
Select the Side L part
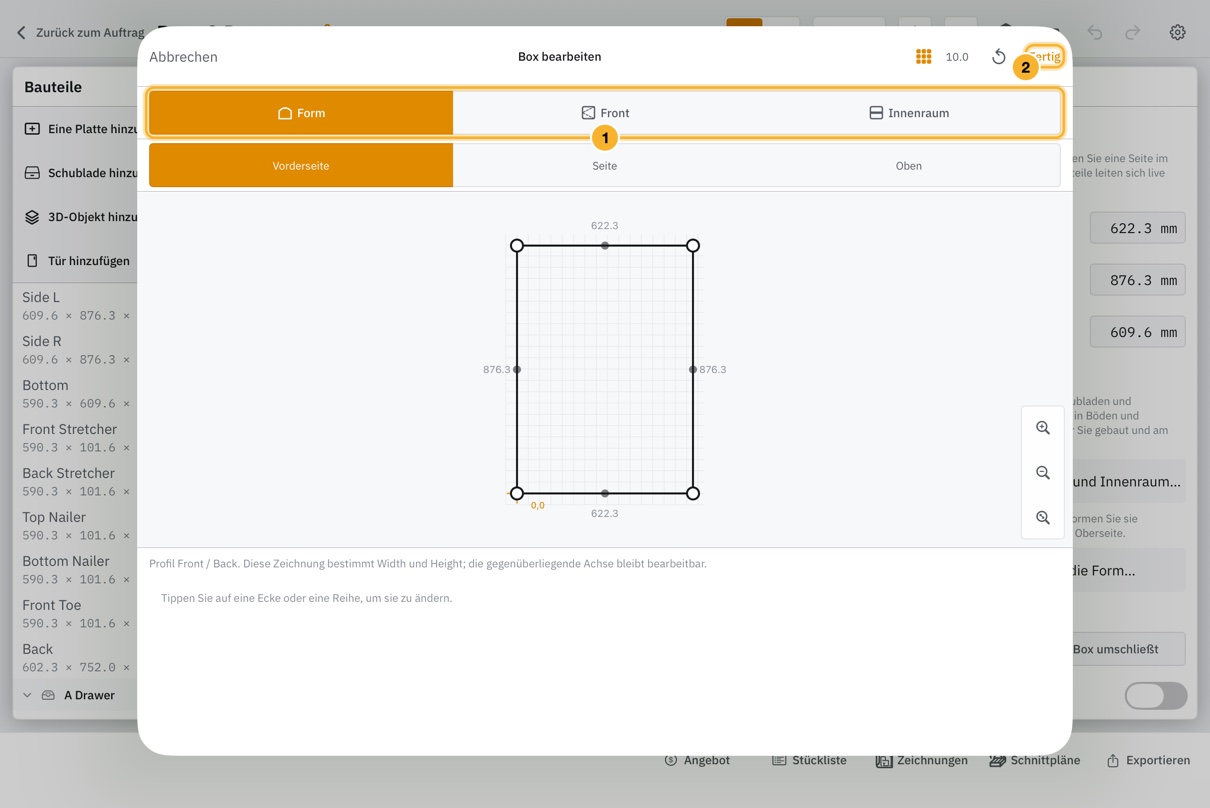pyautogui.click(x=77, y=306)
